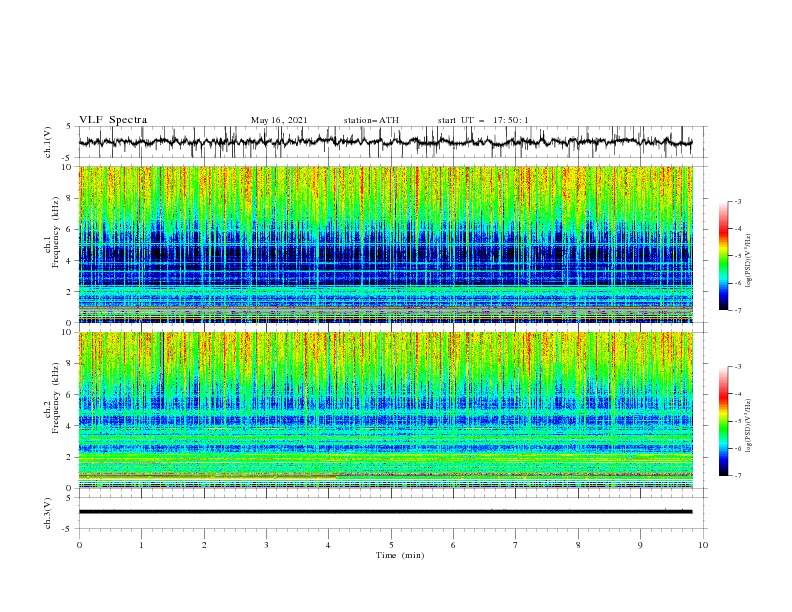Click the "5" tick on ch.1(V) axis

[70, 127]
